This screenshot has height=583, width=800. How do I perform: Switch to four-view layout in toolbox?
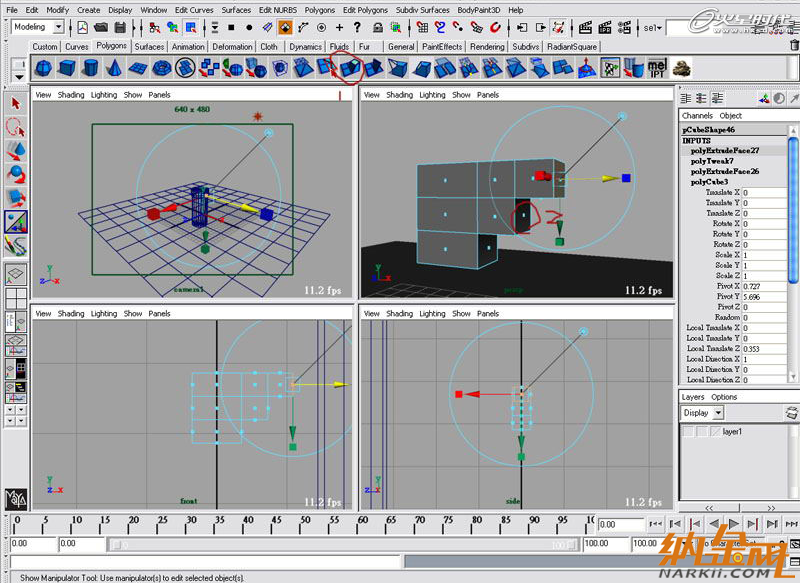(x=16, y=298)
